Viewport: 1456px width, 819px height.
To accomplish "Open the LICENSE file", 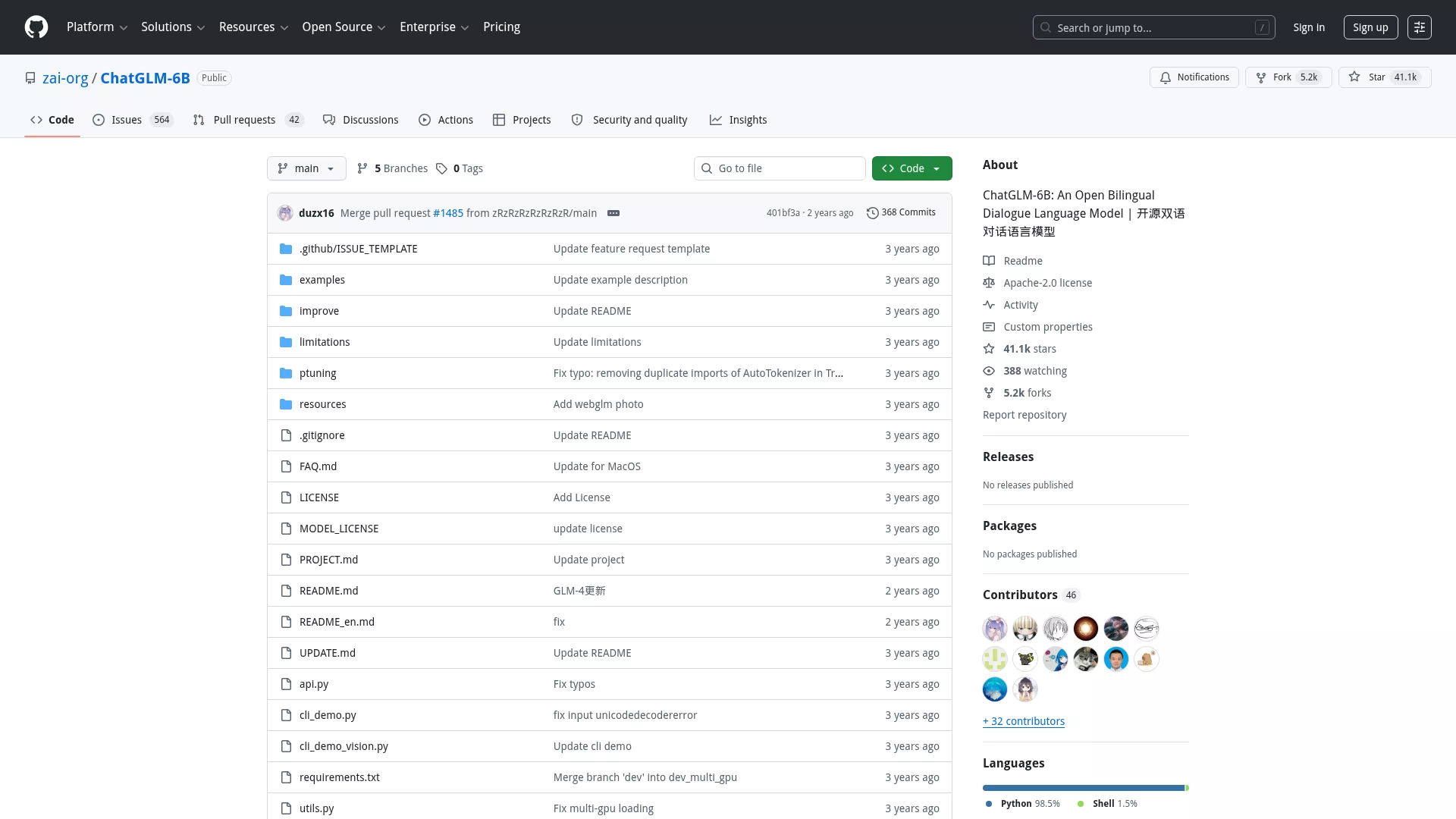I will [x=318, y=497].
